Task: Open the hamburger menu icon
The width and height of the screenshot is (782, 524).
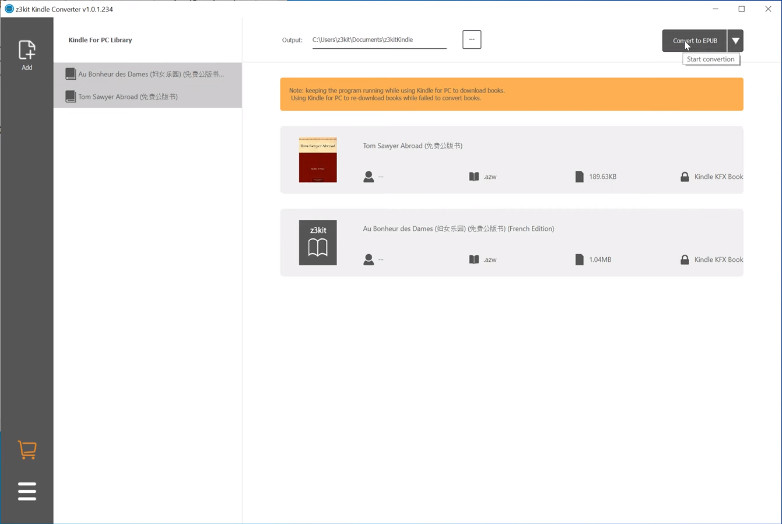Action: click(27, 491)
